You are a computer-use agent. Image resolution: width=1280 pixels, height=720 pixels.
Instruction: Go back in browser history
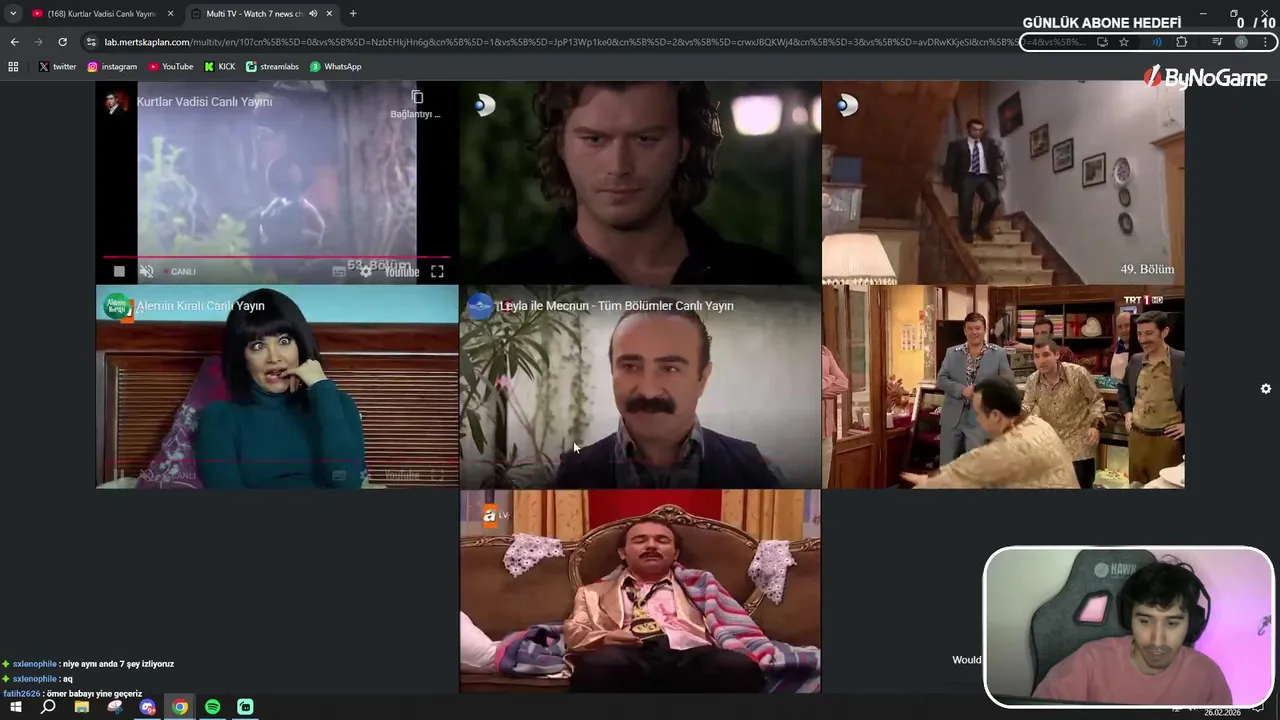14,42
